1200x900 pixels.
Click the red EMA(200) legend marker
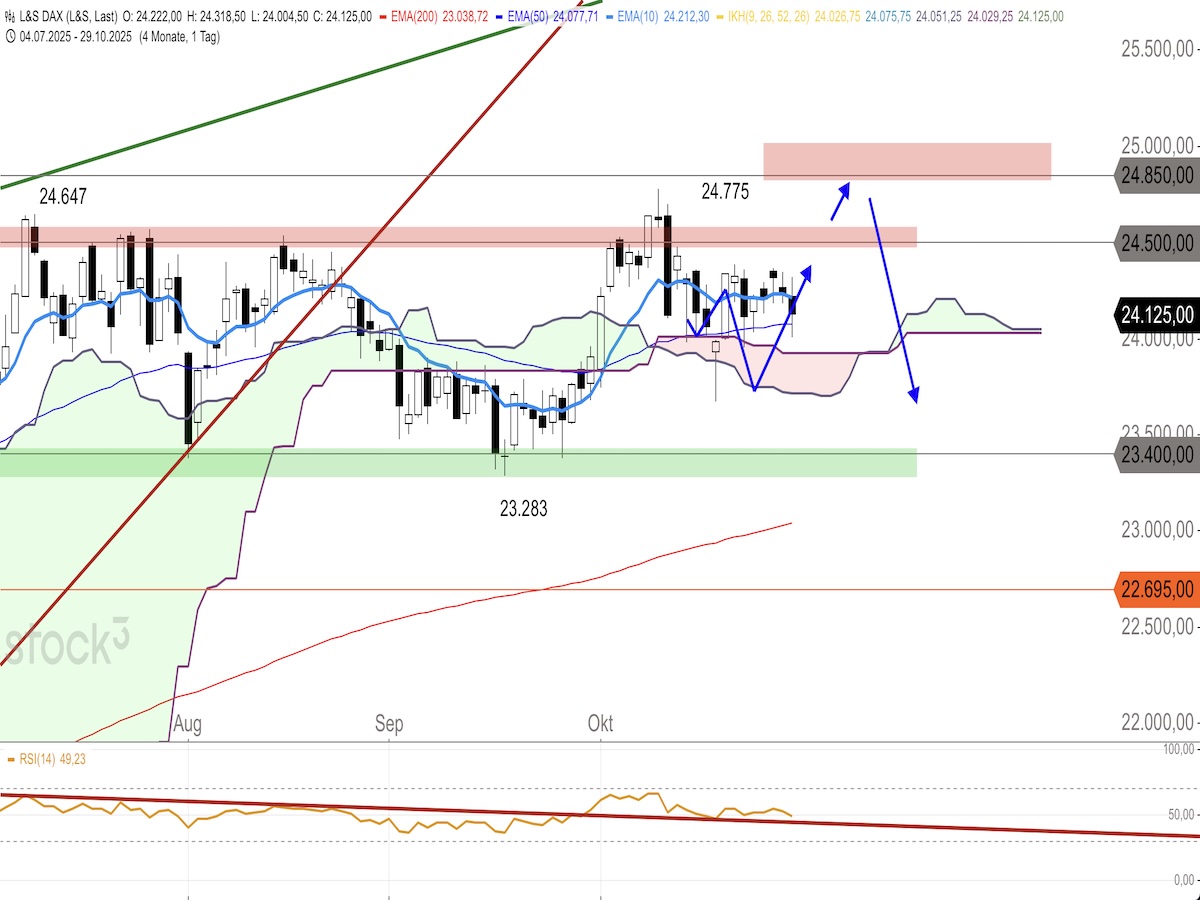[x=383, y=17]
